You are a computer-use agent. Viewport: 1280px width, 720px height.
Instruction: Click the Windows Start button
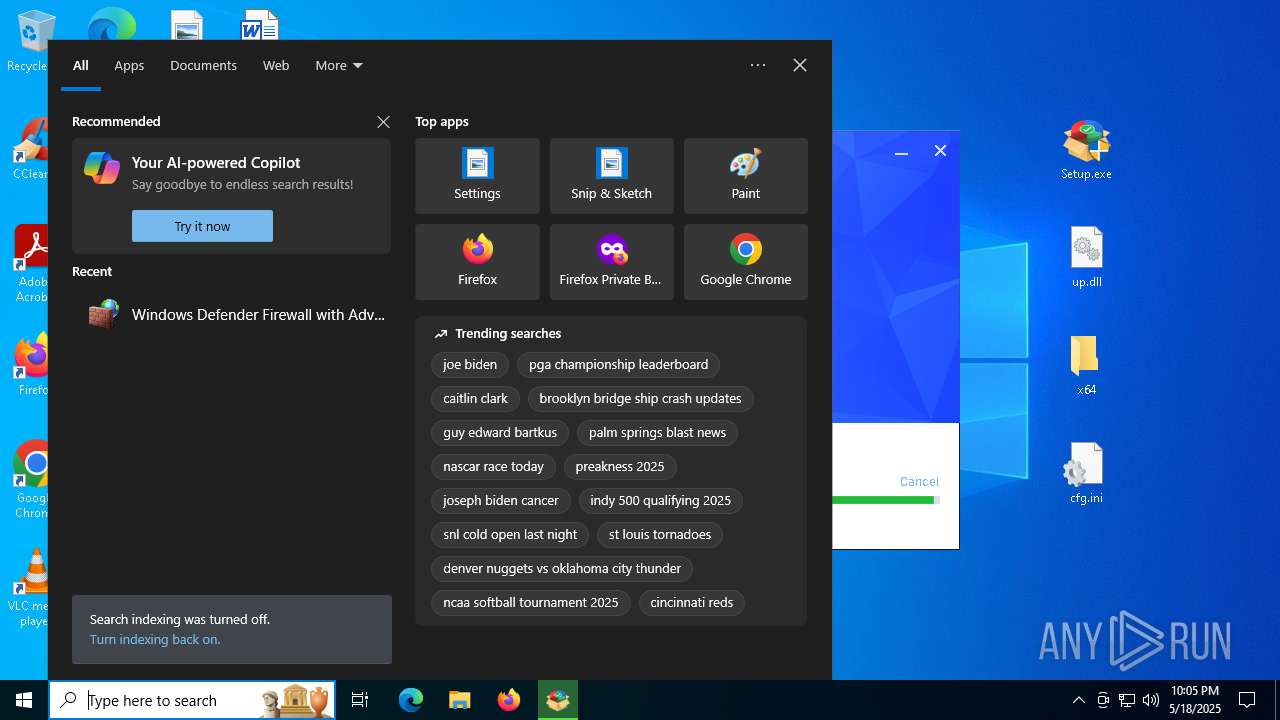click(x=24, y=700)
